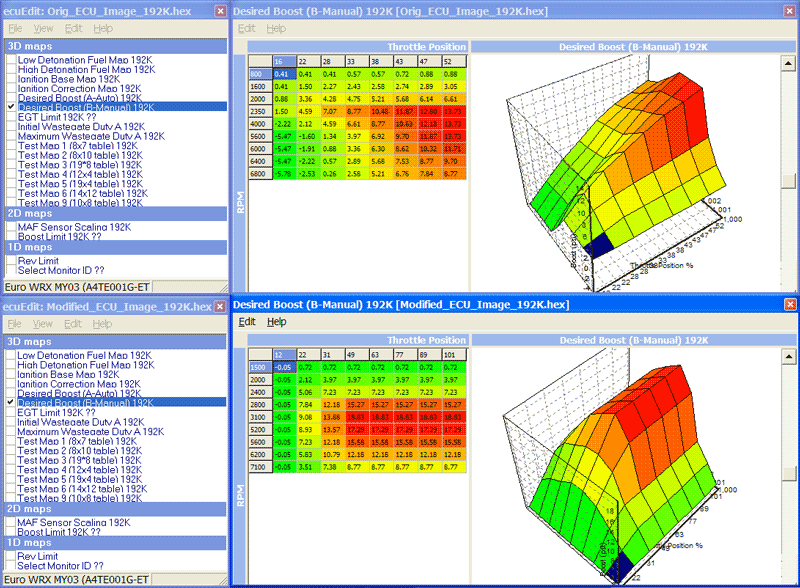Check Rev Limit in Modified window
The width and height of the screenshot is (800, 588).
(11, 556)
